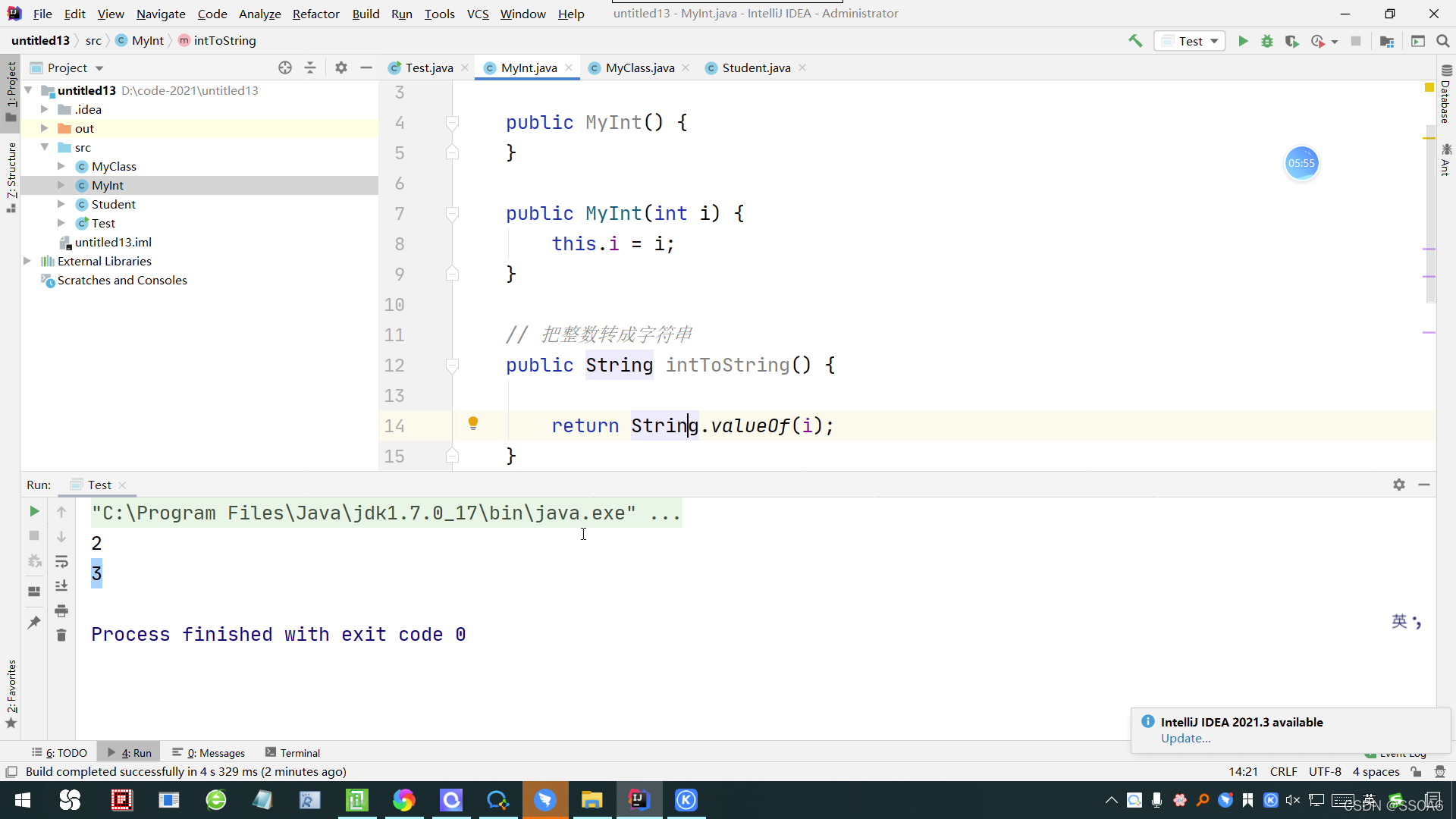Viewport: 1456px width, 819px height.
Task: Fold the MyInt(int i) constructor at line 7
Action: pyautogui.click(x=453, y=214)
